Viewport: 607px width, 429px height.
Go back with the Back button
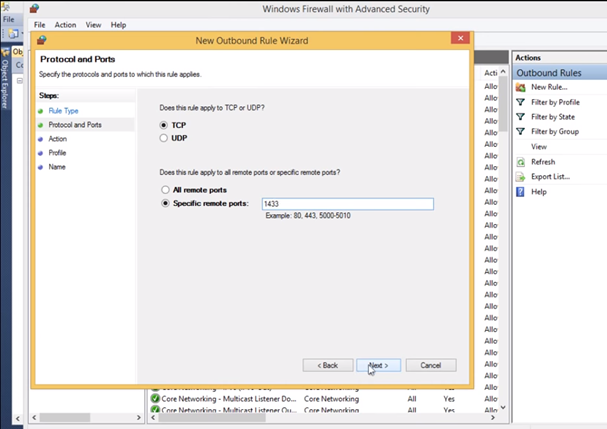(x=328, y=365)
